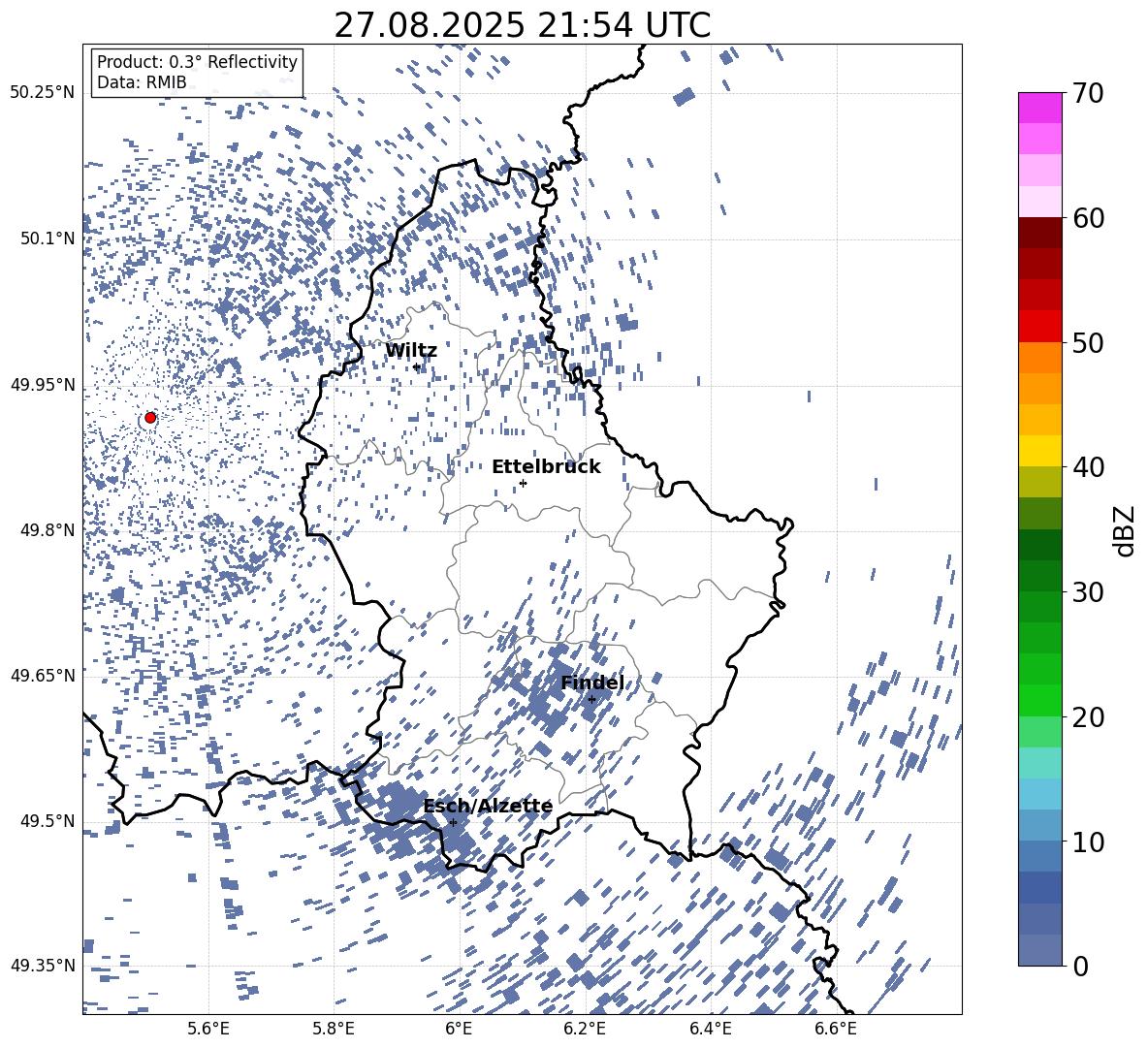Image resolution: width=1148 pixels, height=1048 pixels.
Task: Click the 5.6°E longitude label
Action: [208, 1030]
